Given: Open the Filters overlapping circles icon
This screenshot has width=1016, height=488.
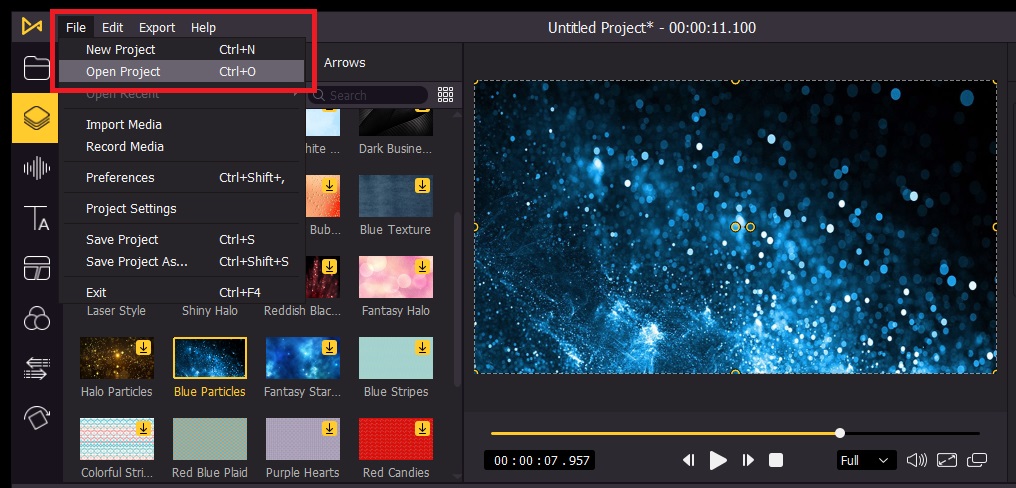Looking at the screenshot, I should 37,318.
